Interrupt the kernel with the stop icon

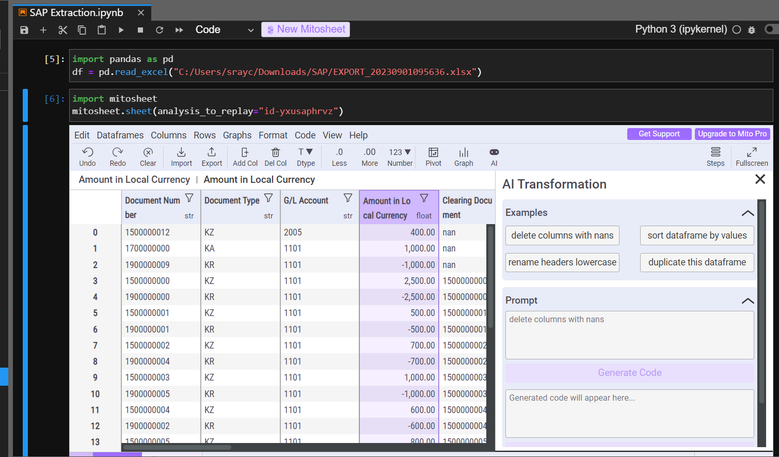coord(140,30)
